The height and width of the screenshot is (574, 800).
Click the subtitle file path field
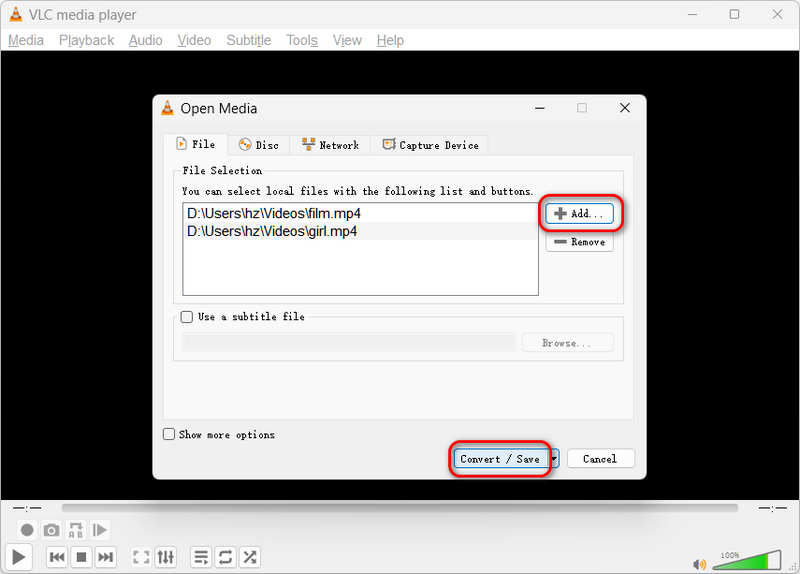(348, 342)
